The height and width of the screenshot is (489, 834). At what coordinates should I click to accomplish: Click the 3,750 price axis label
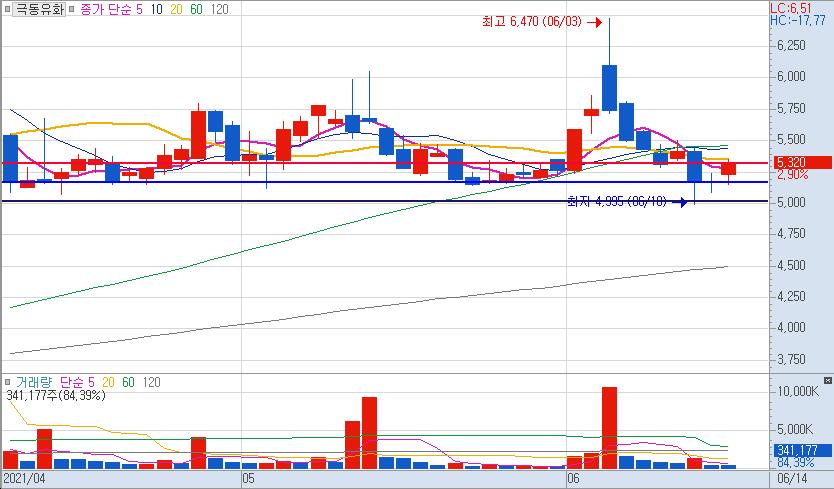tap(791, 360)
